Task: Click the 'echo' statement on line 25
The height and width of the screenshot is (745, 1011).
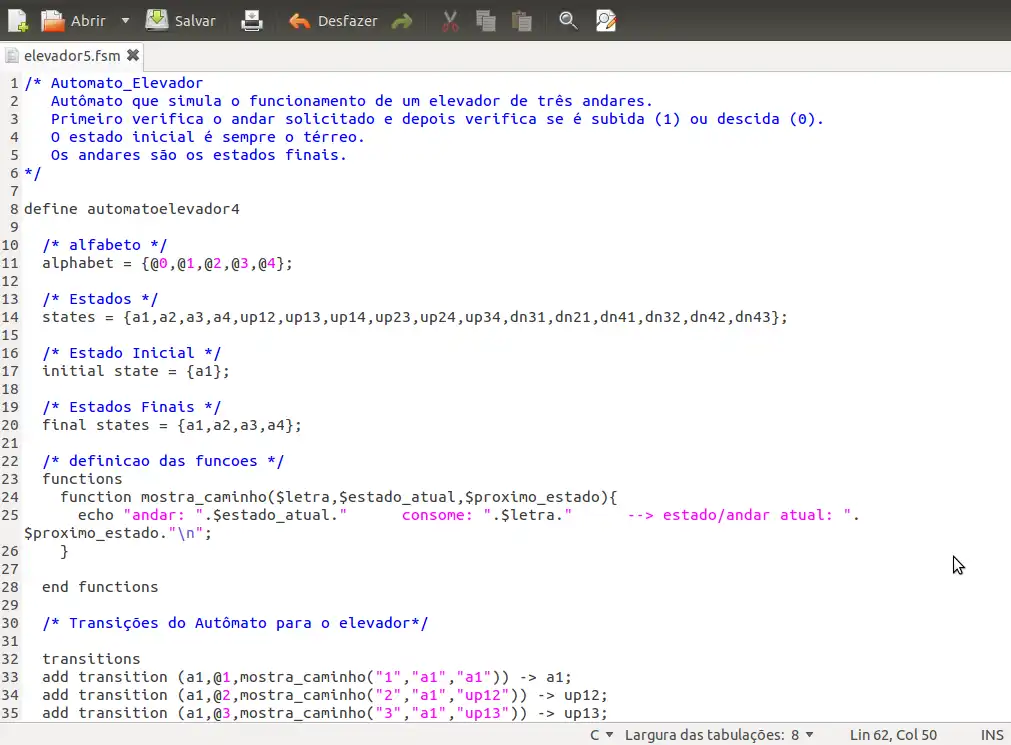Action: click(x=469, y=515)
